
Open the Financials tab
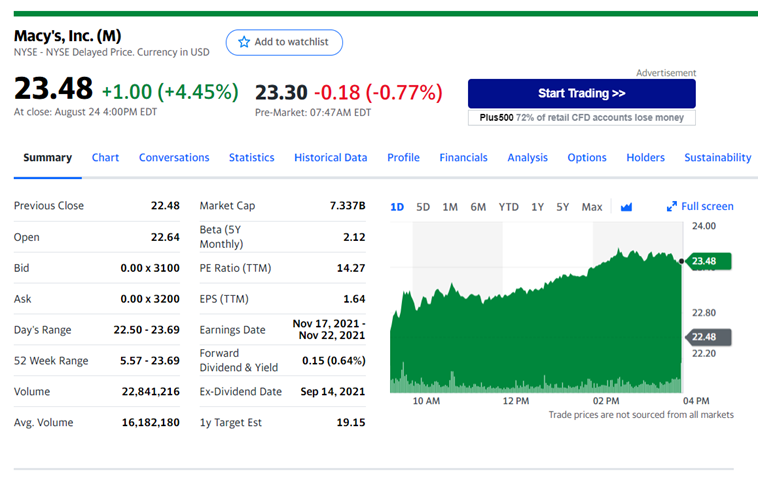[x=463, y=158]
